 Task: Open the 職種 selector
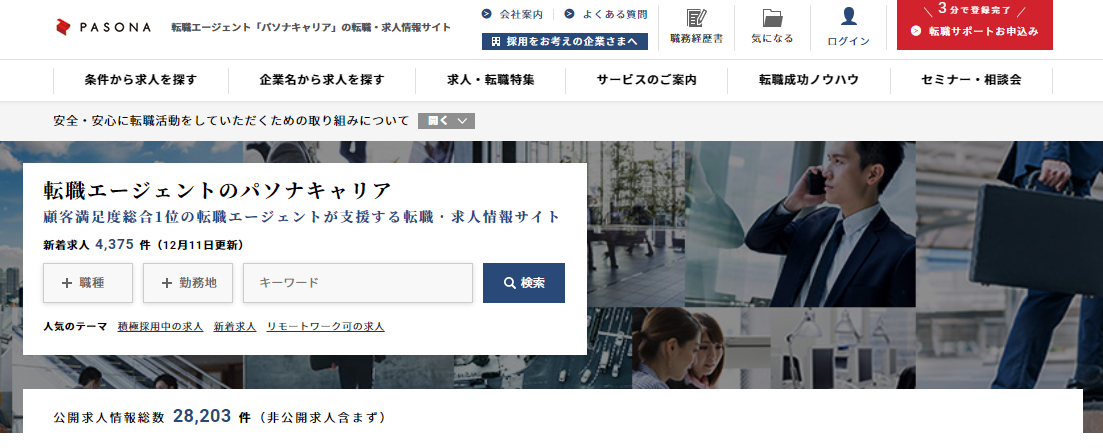88,283
